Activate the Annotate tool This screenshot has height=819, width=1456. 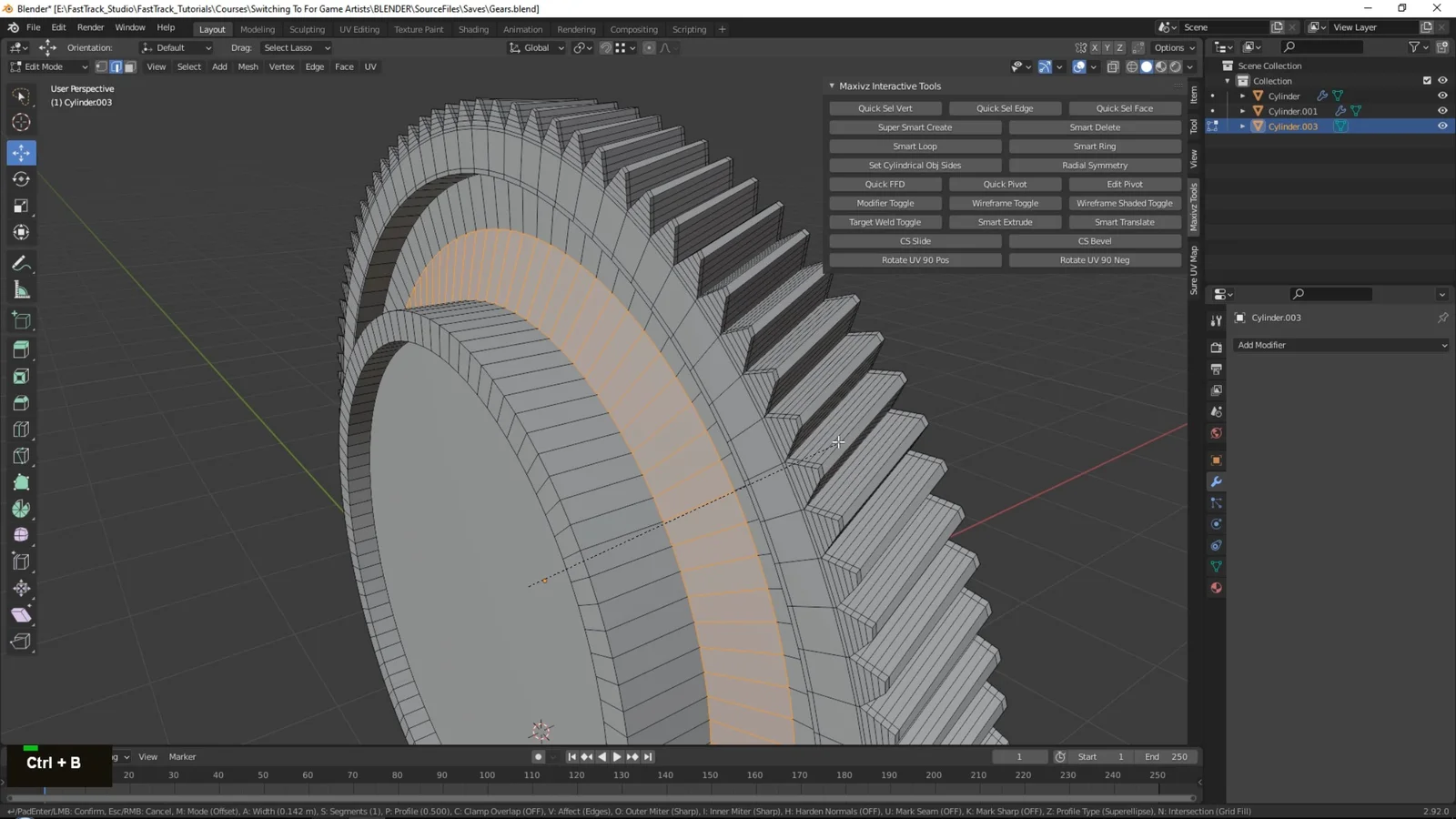tap(21, 263)
